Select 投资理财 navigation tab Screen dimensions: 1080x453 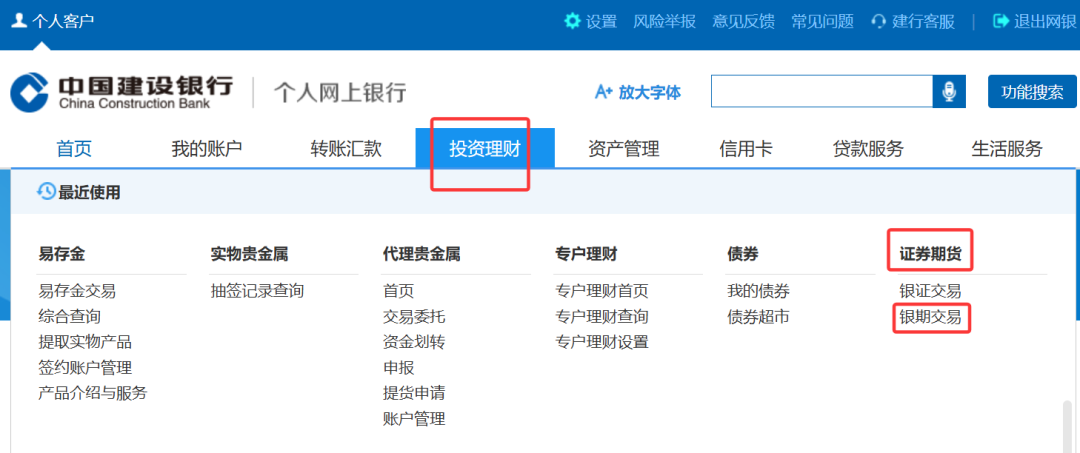point(485,148)
